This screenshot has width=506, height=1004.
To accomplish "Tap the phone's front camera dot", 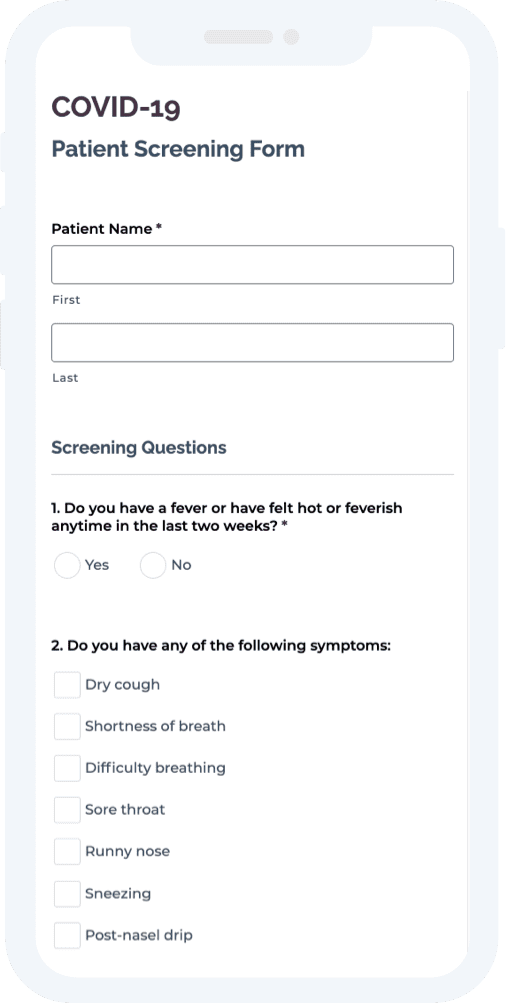I will coord(291,36).
